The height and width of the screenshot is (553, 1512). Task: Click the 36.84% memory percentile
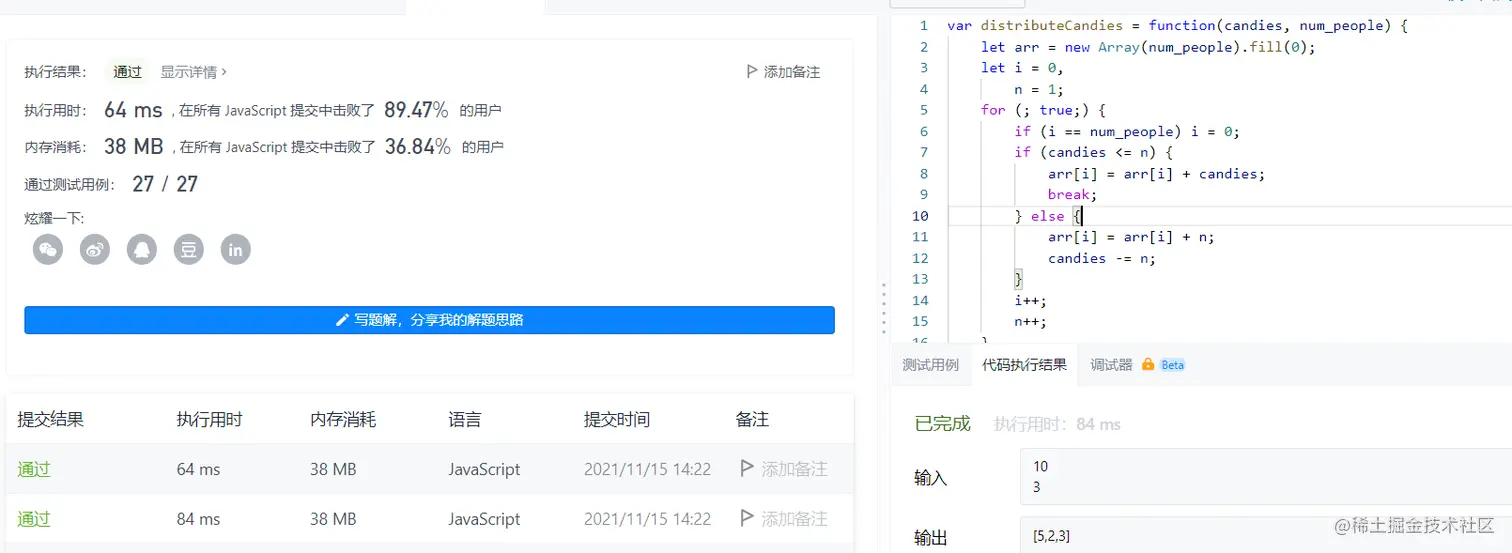coord(418,147)
